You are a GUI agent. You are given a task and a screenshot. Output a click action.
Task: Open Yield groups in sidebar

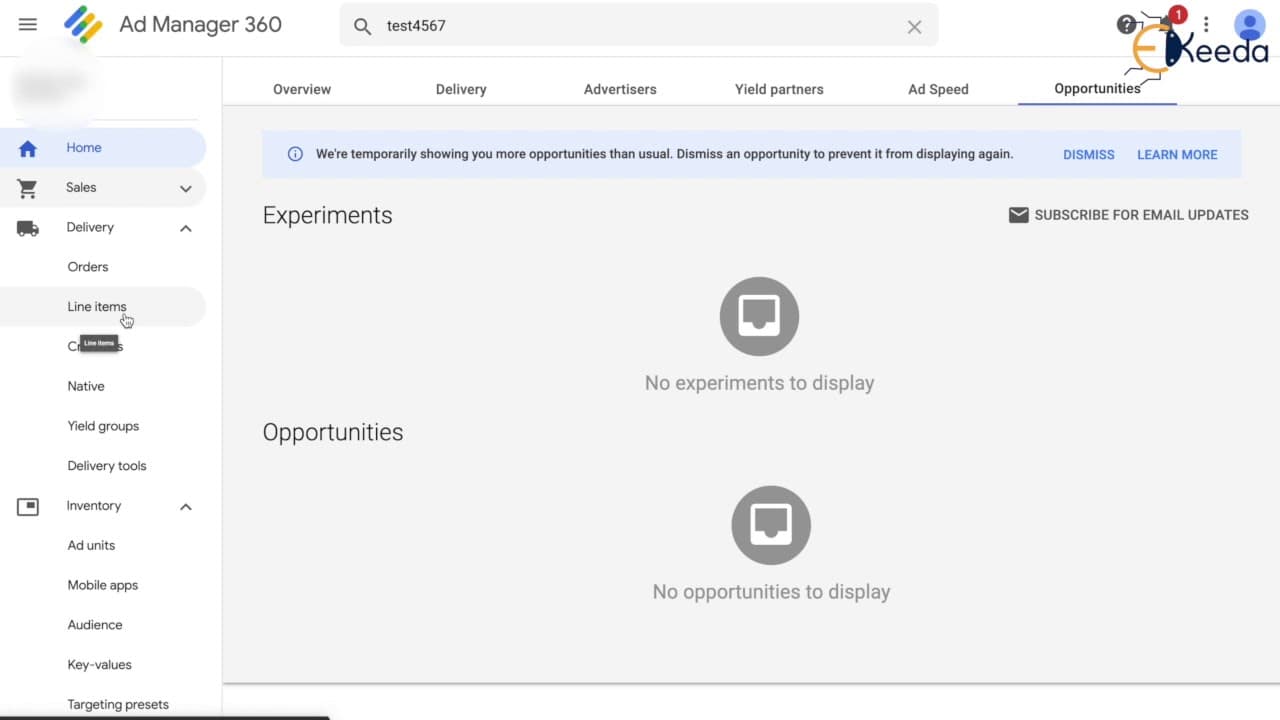click(103, 426)
